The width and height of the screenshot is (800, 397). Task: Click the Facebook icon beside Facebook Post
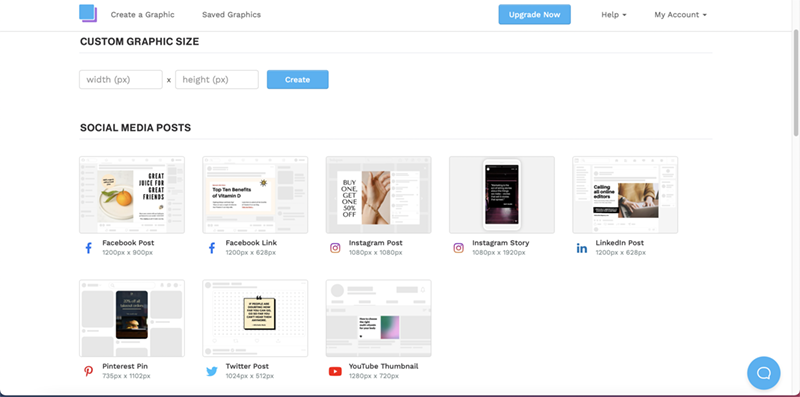pos(88,248)
